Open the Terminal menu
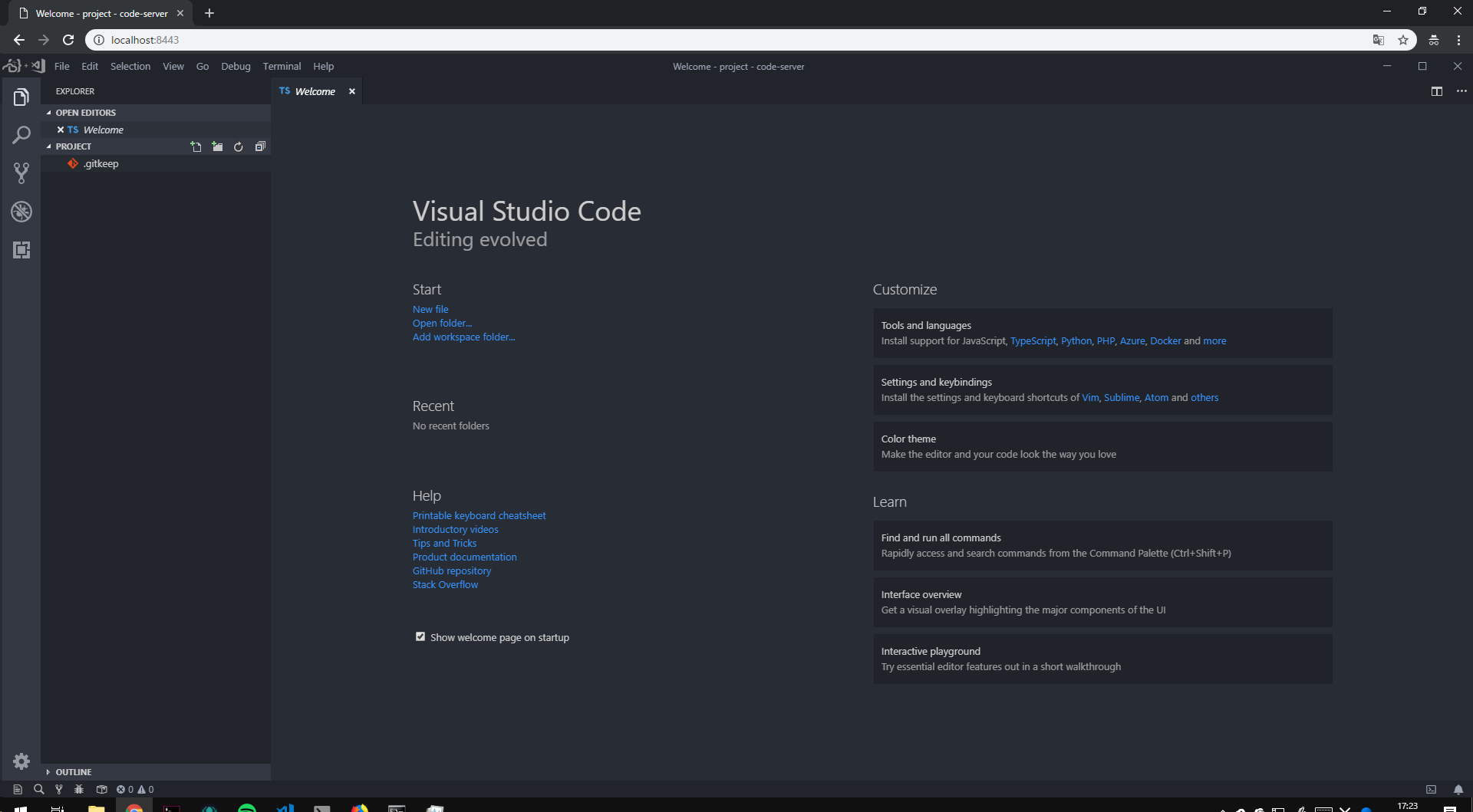1473x812 pixels. click(282, 67)
